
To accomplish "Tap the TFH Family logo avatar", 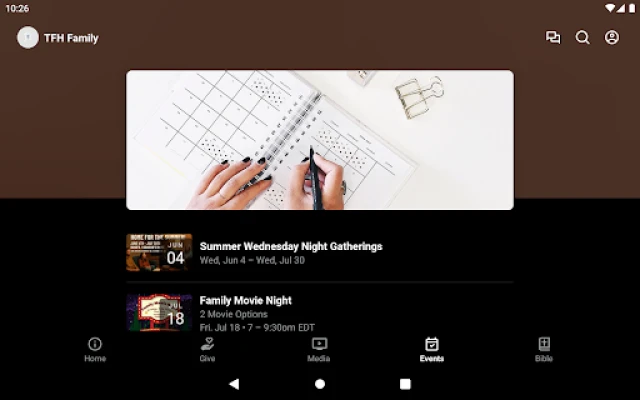I will click(x=28, y=38).
